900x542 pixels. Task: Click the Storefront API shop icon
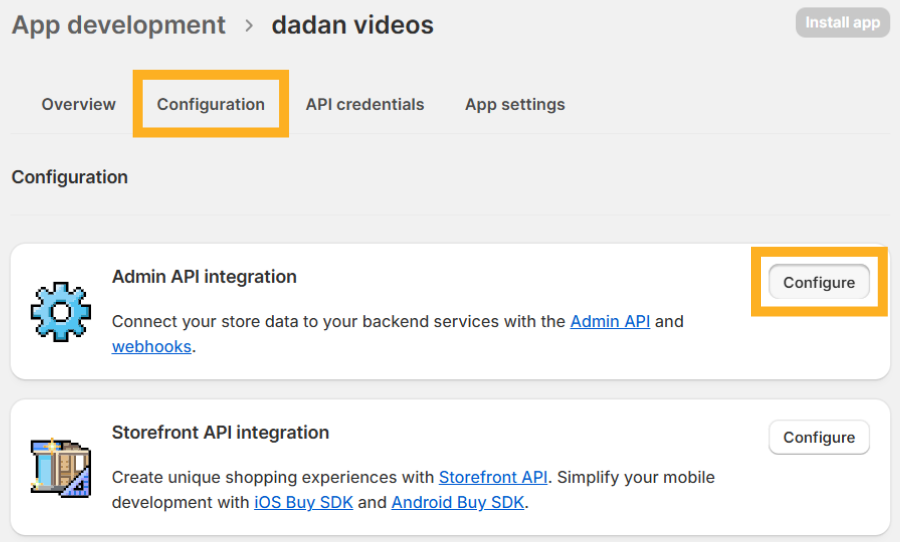pyautogui.click(x=60, y=467)
